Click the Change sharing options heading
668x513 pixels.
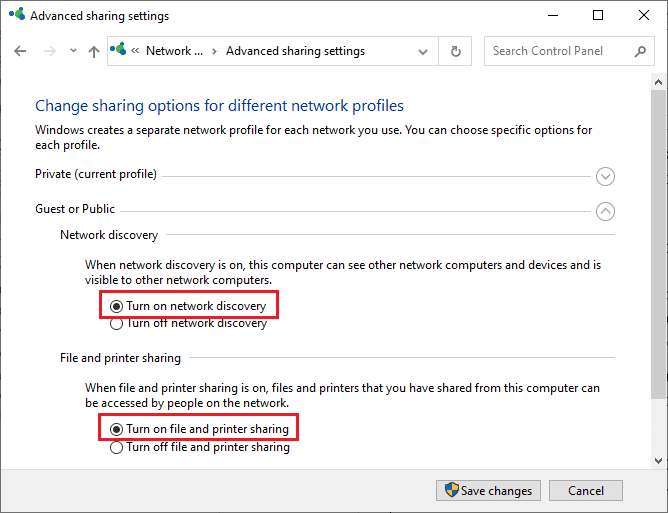219,106
